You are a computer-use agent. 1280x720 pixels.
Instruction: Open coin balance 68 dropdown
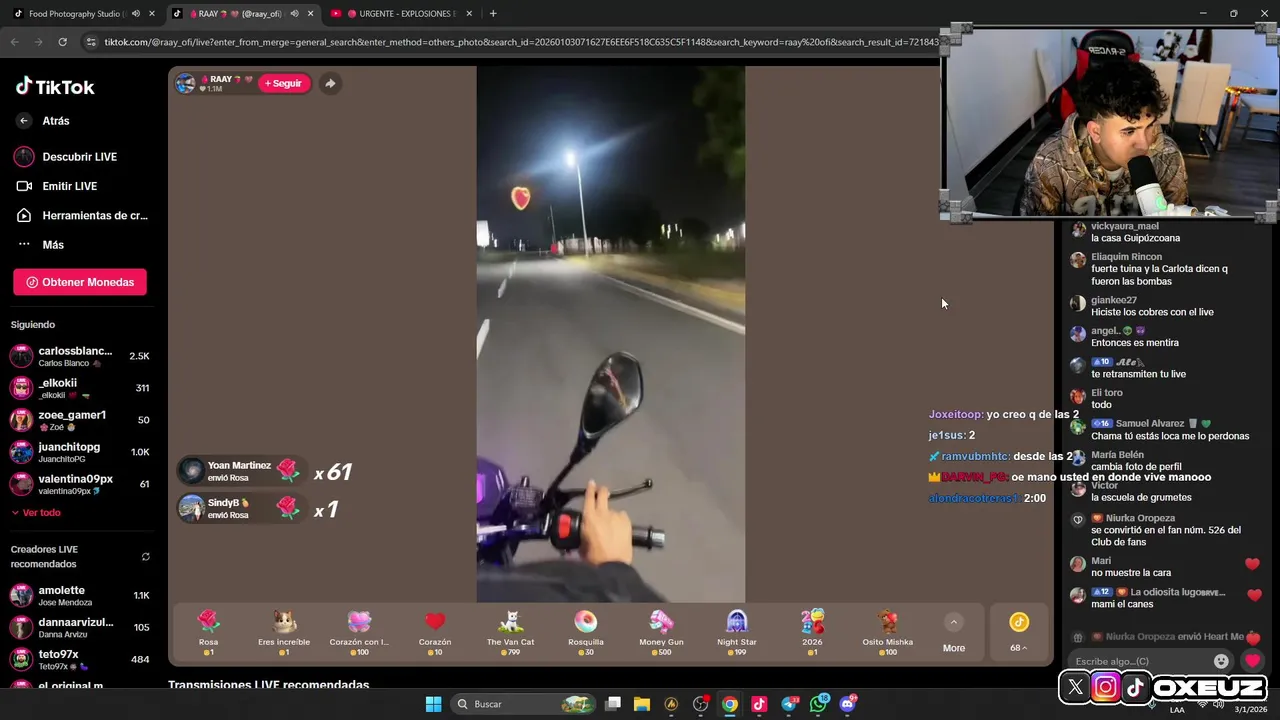click(1018, 632)
